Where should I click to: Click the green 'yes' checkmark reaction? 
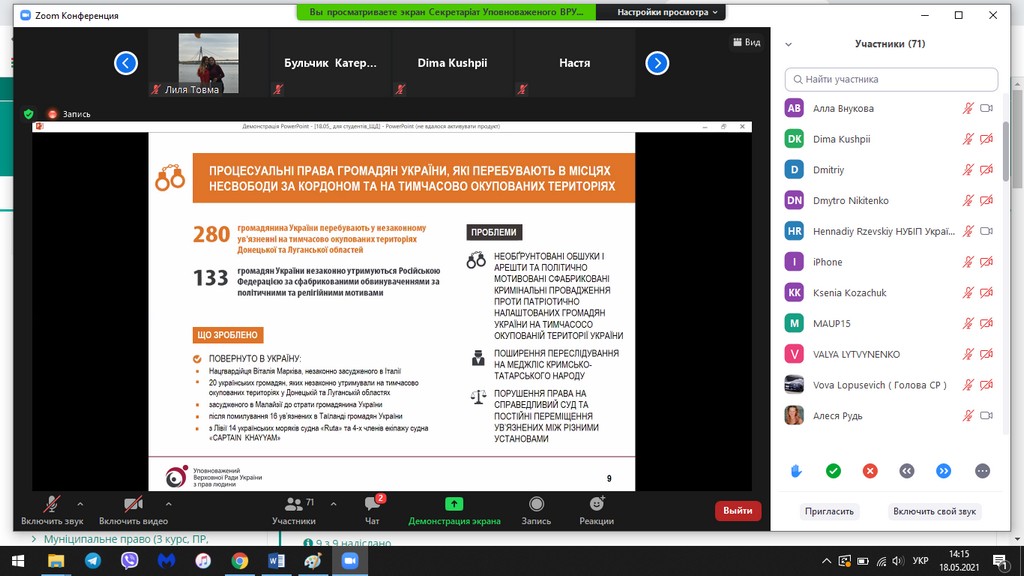[x=833, y=471]
